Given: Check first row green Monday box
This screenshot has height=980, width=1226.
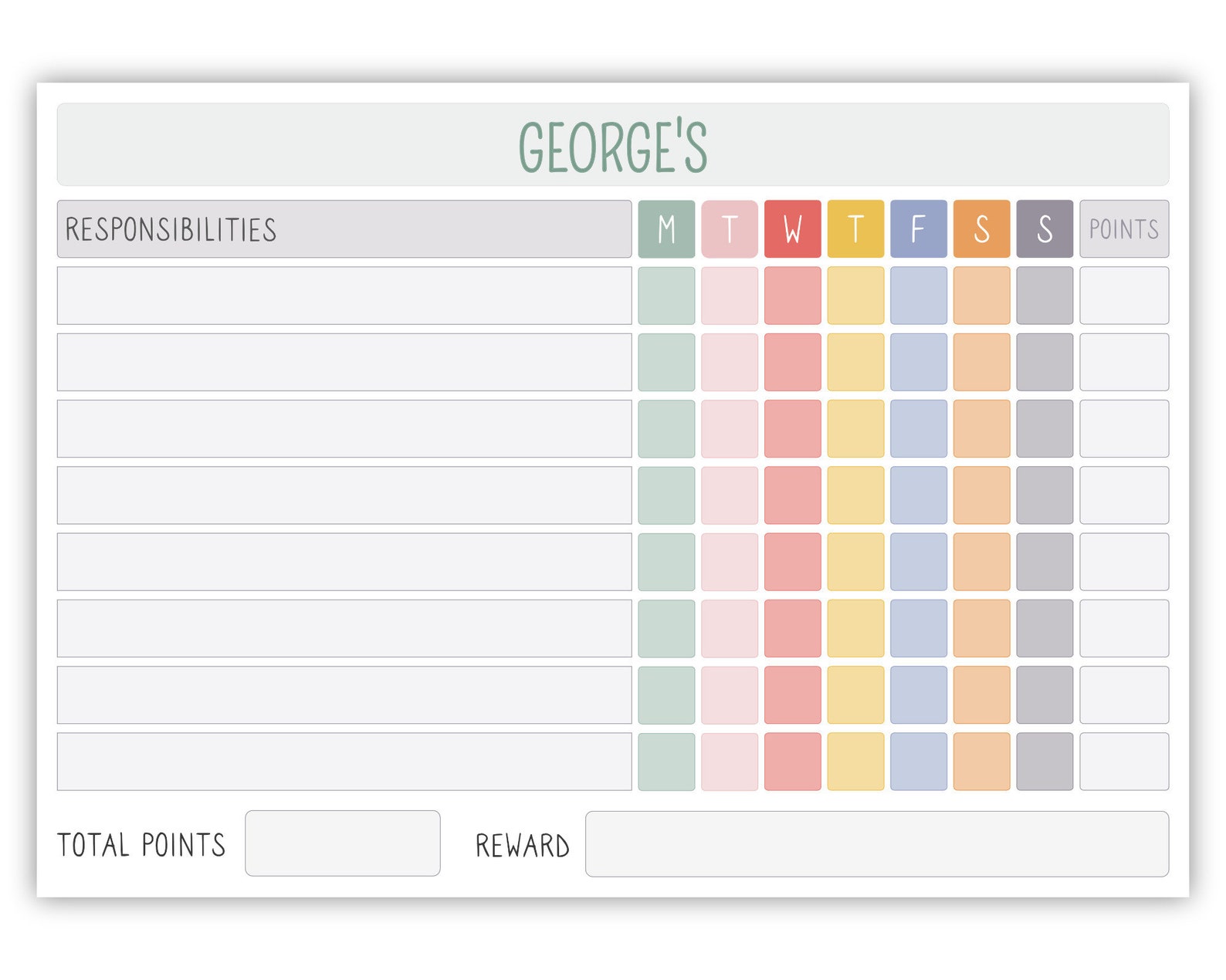Looking at the screenshot, I should (666, 296).
